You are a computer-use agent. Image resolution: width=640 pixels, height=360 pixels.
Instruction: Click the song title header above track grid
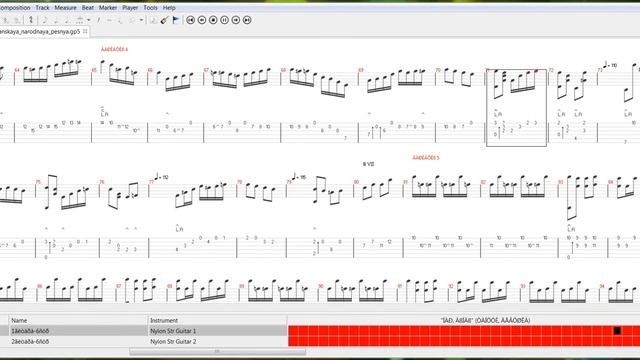(485, 320)
